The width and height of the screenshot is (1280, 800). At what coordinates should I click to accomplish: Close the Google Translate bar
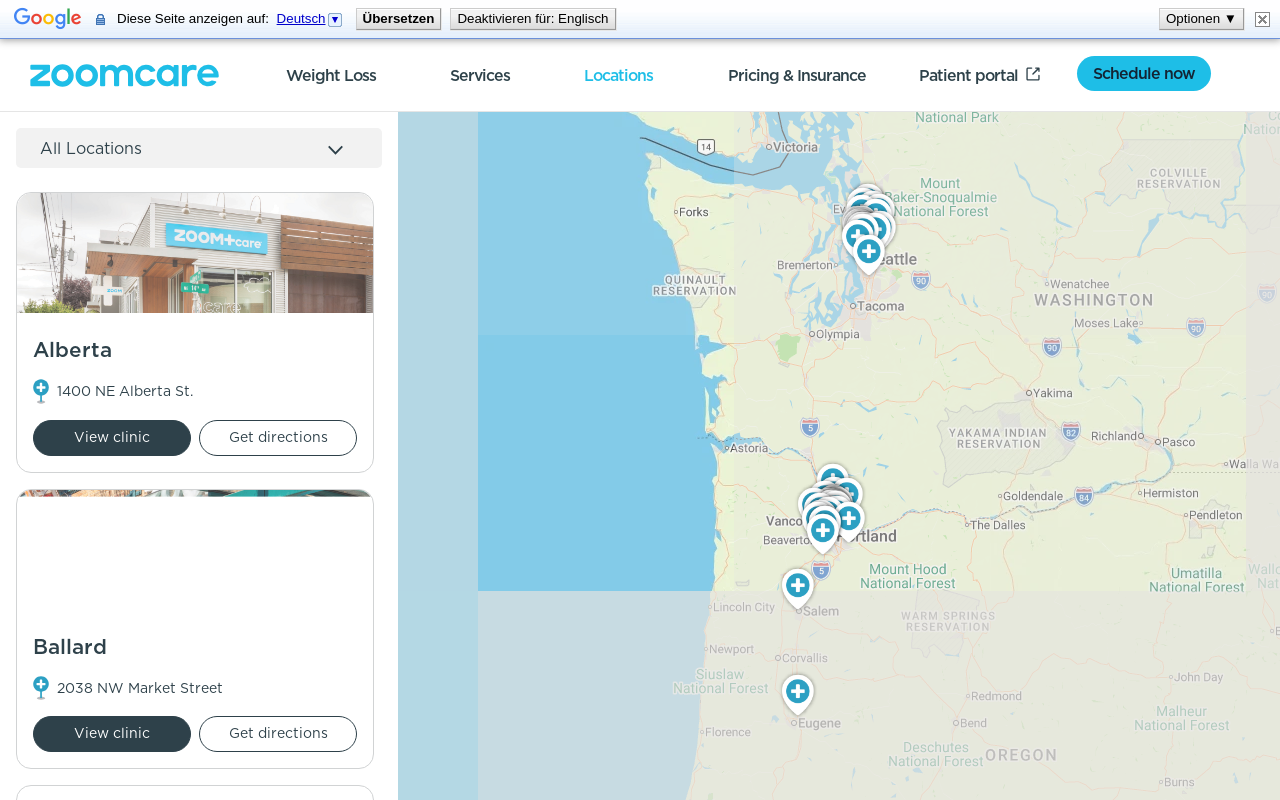[x=1262, y=19]
